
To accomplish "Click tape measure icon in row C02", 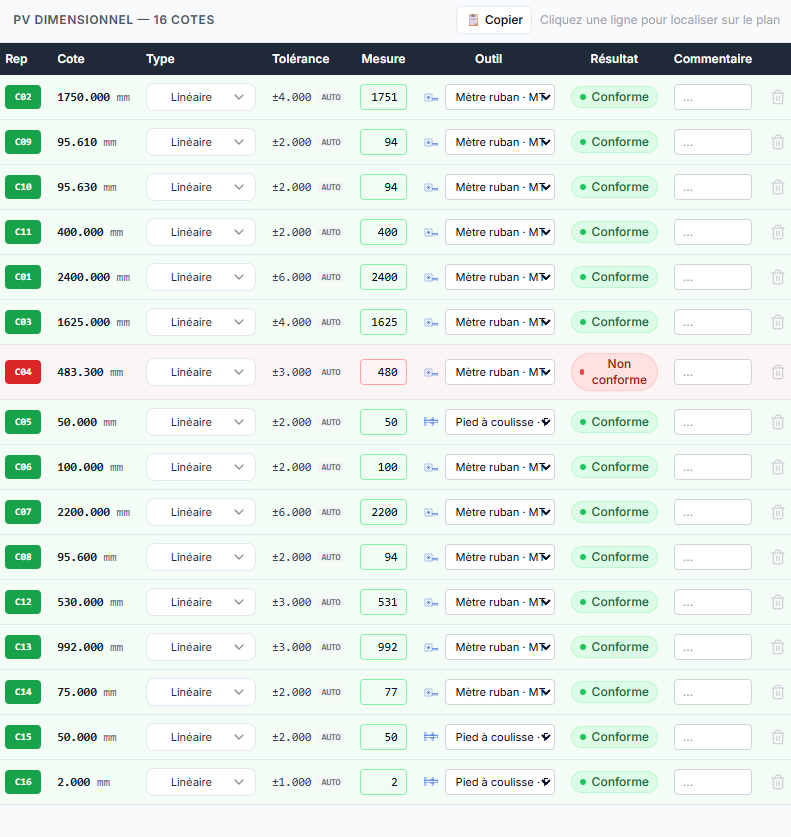I will tap(431, 98).
